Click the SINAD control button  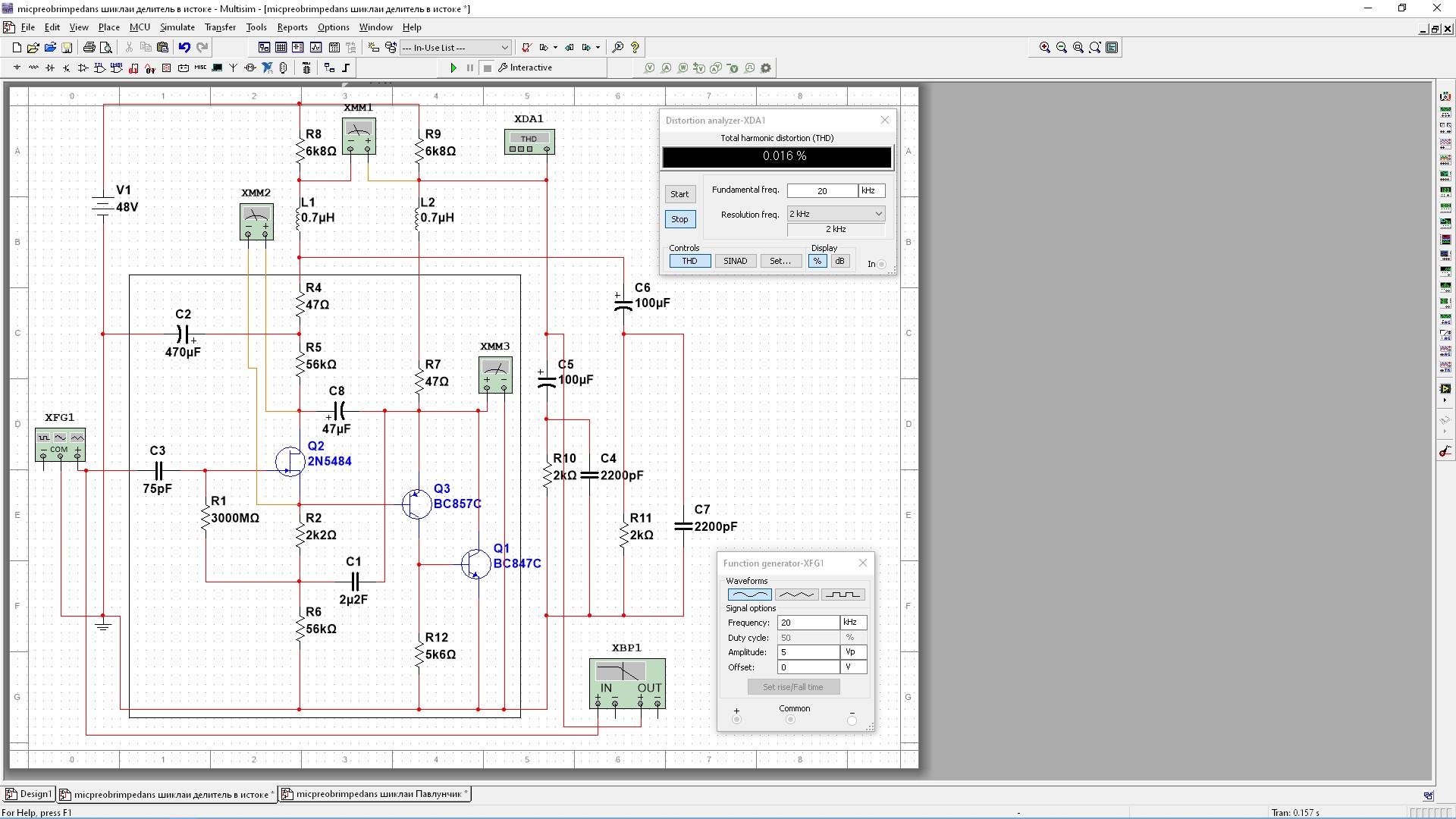click(x=735, y=261)
